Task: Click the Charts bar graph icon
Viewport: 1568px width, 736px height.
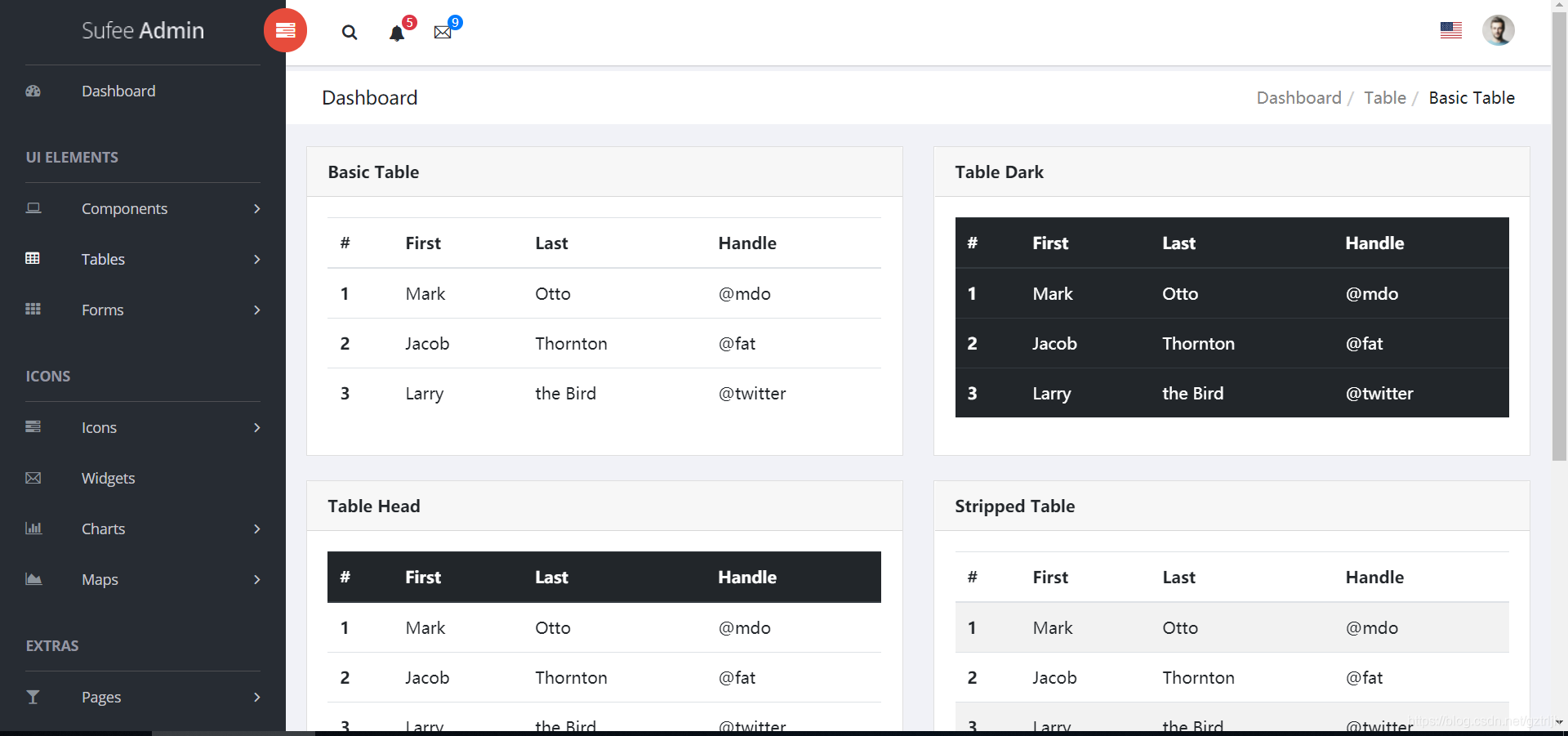Action: coord(33,529)
